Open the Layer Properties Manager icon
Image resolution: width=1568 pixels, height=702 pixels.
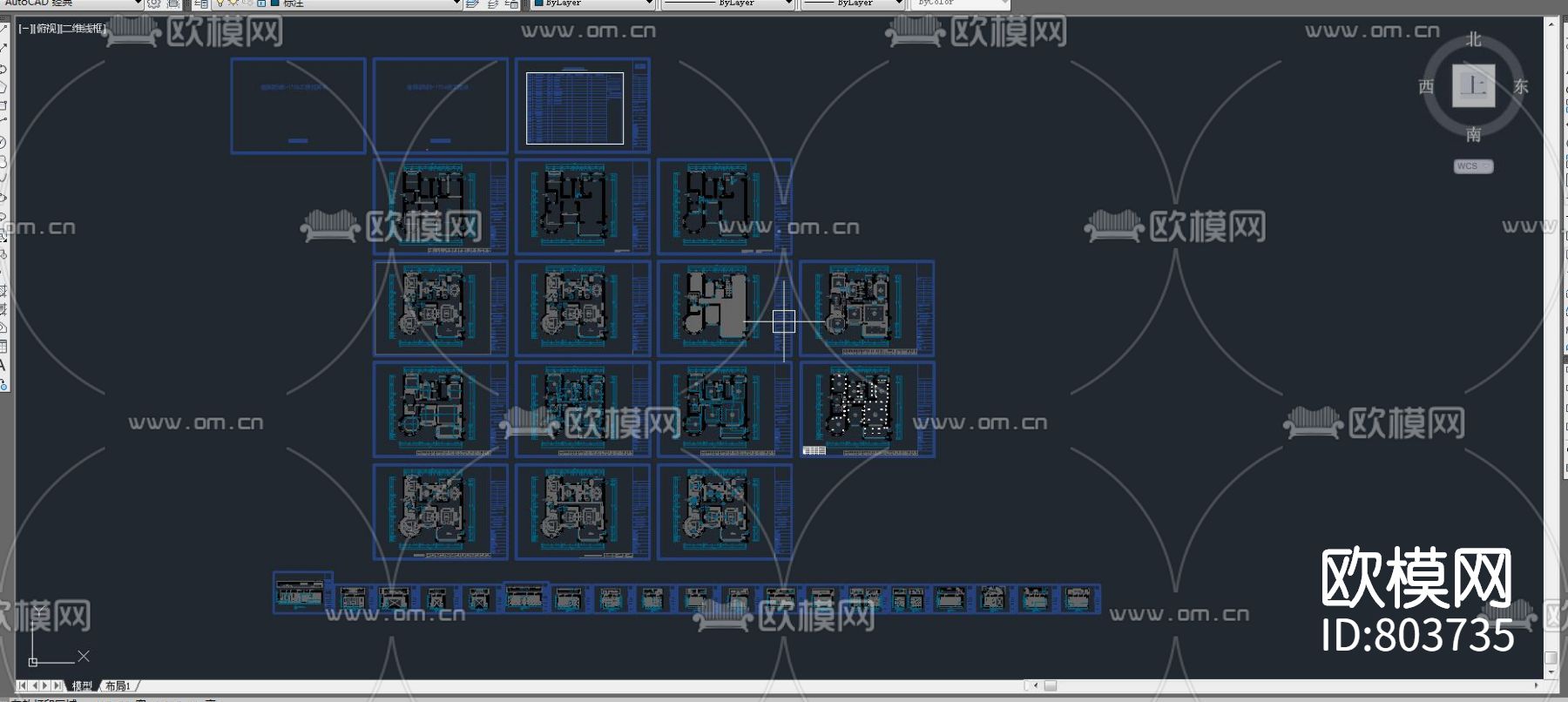pyautogui.click(x=201, y=3)
